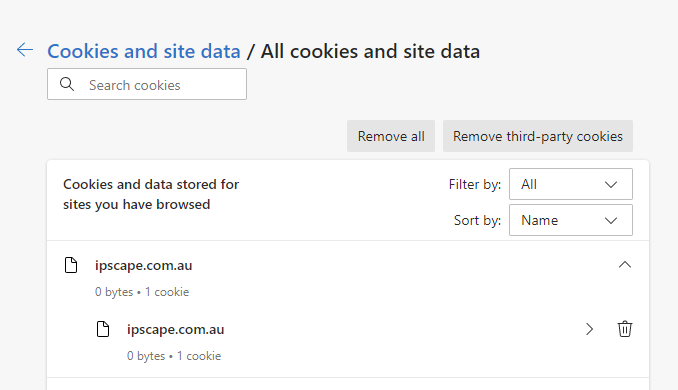
Task: Click the file icon beside the top ipscape.com.au
Action: pos(71,265)
